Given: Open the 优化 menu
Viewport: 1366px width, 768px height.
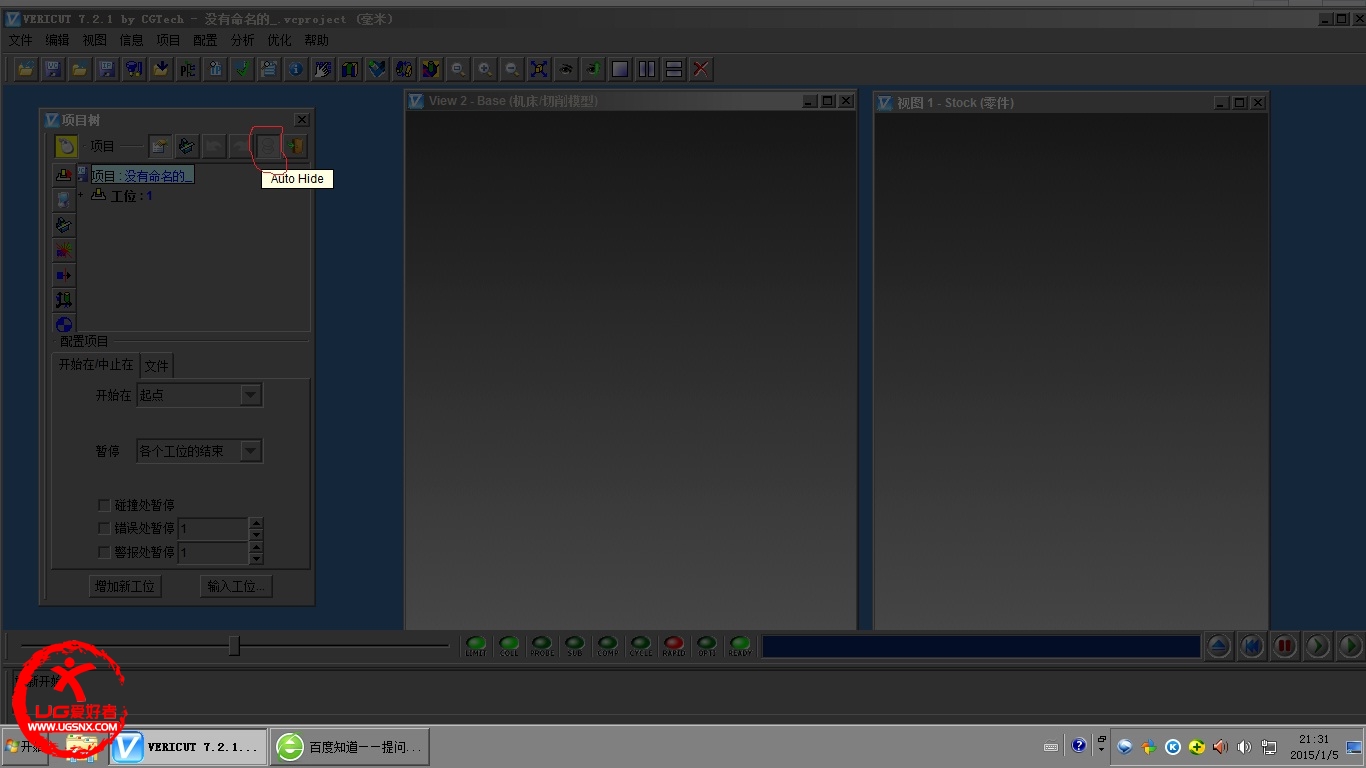Looking at the screenshot, I should (279, 40).
